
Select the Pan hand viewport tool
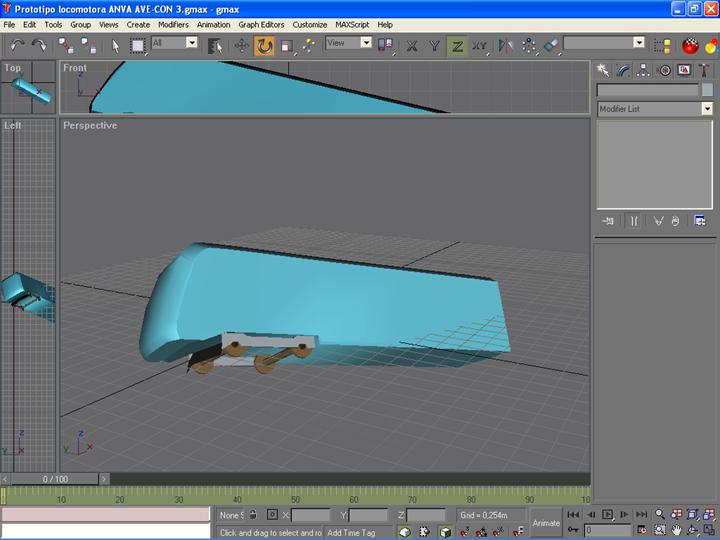click(677, 530)
